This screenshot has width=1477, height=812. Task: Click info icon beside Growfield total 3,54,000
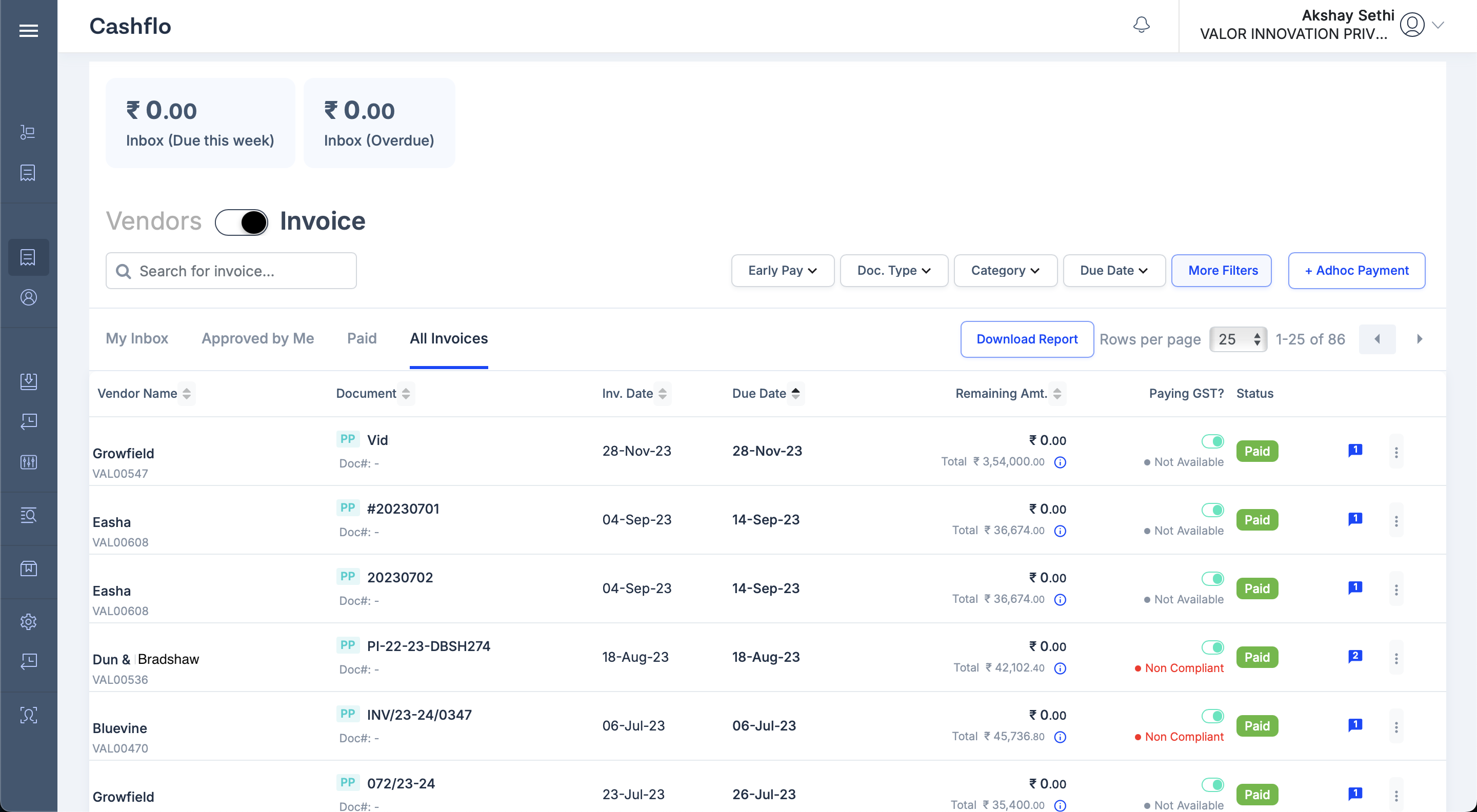coord(1060,462)
